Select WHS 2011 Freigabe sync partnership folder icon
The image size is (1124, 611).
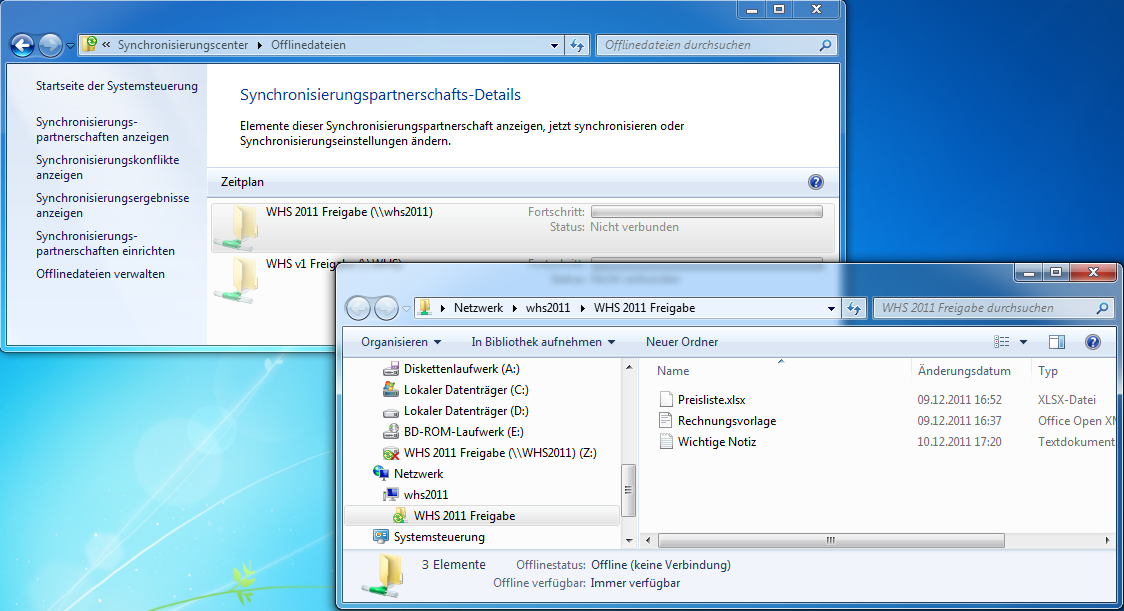(x=239, y=227)
